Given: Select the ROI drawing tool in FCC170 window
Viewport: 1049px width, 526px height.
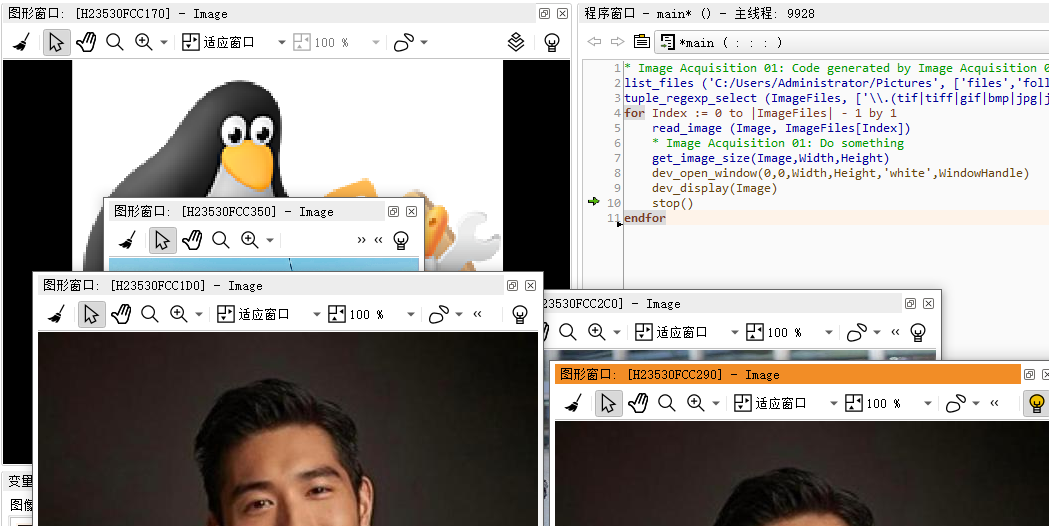Looking at the screenshot, I should [404, 43].
